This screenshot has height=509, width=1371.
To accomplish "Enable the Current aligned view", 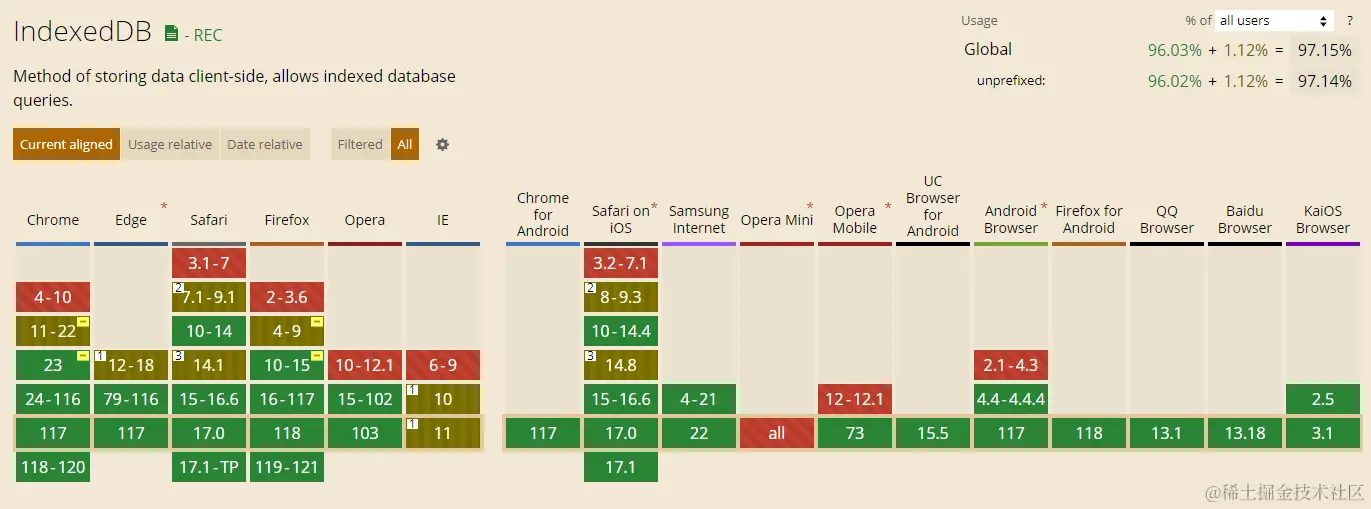I will click(66, 144).
